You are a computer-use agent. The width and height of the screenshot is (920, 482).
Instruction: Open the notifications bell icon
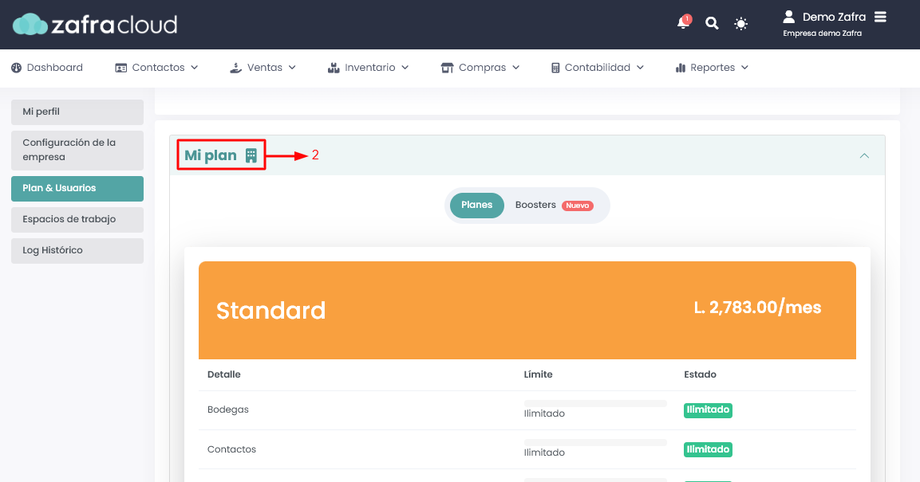point(683,23)
